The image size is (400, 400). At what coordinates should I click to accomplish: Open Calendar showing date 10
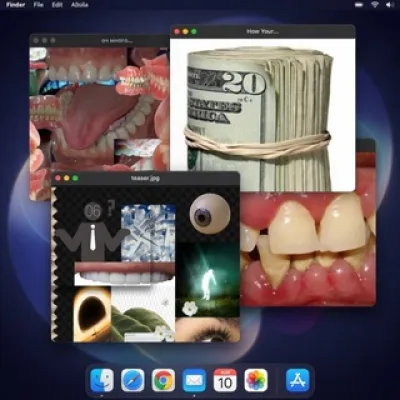225,380
